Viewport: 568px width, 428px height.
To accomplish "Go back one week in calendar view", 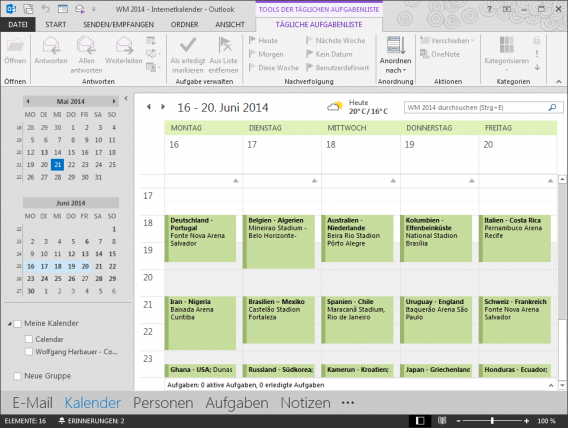I will [x=149, y=106].
